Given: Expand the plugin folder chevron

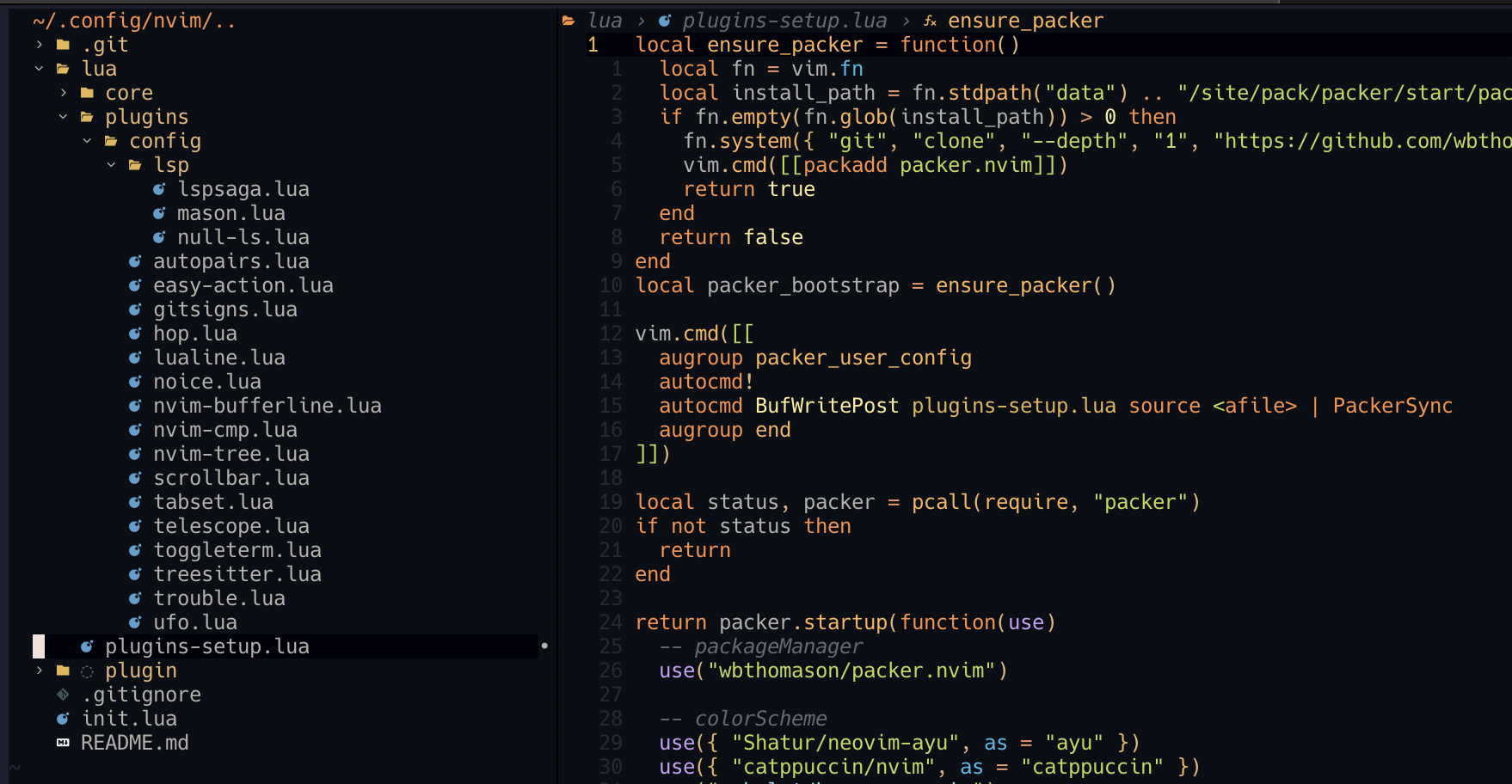Looking at the screenshot, I should coord(40,671).
